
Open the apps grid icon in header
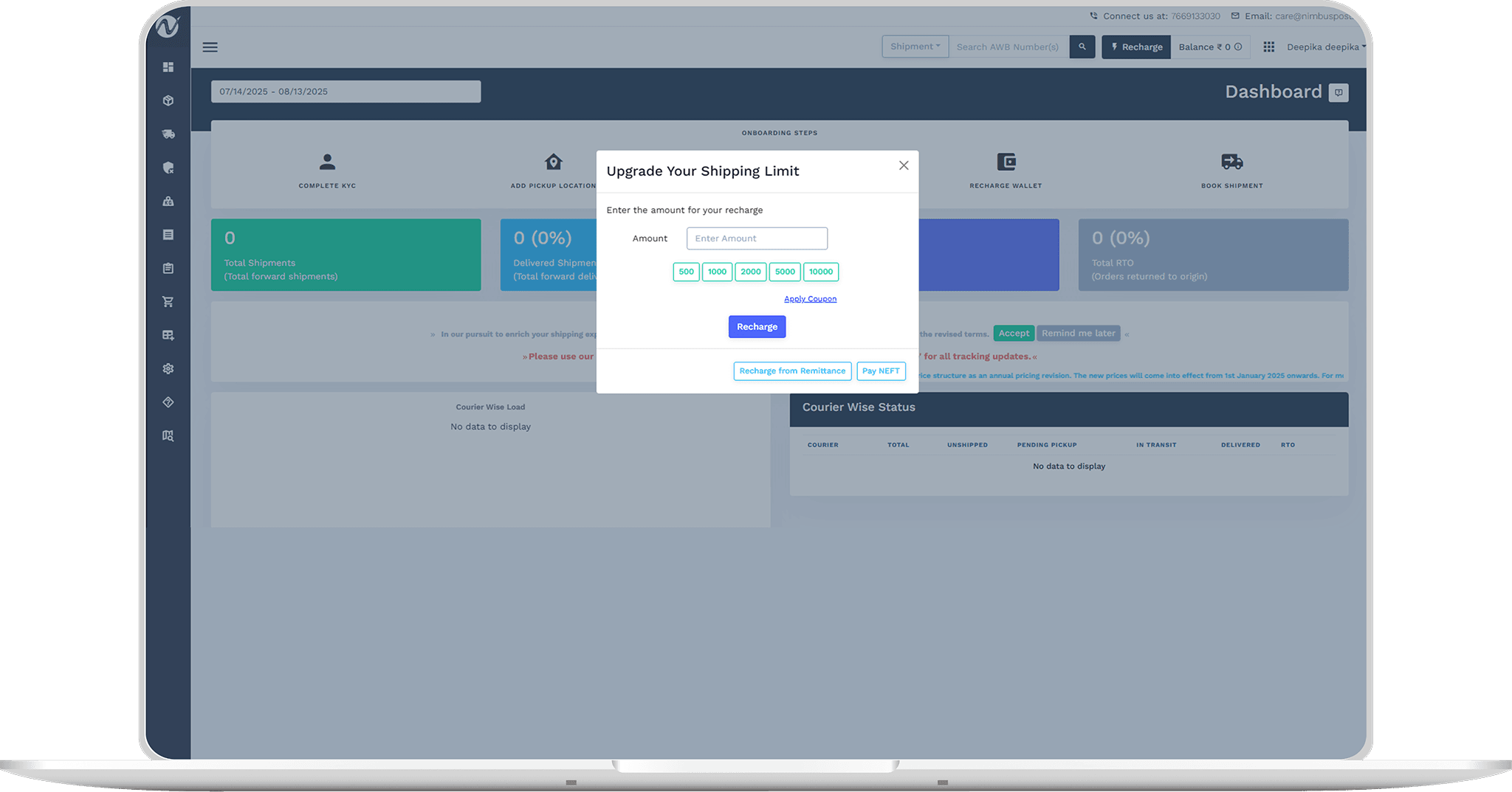1268,47
